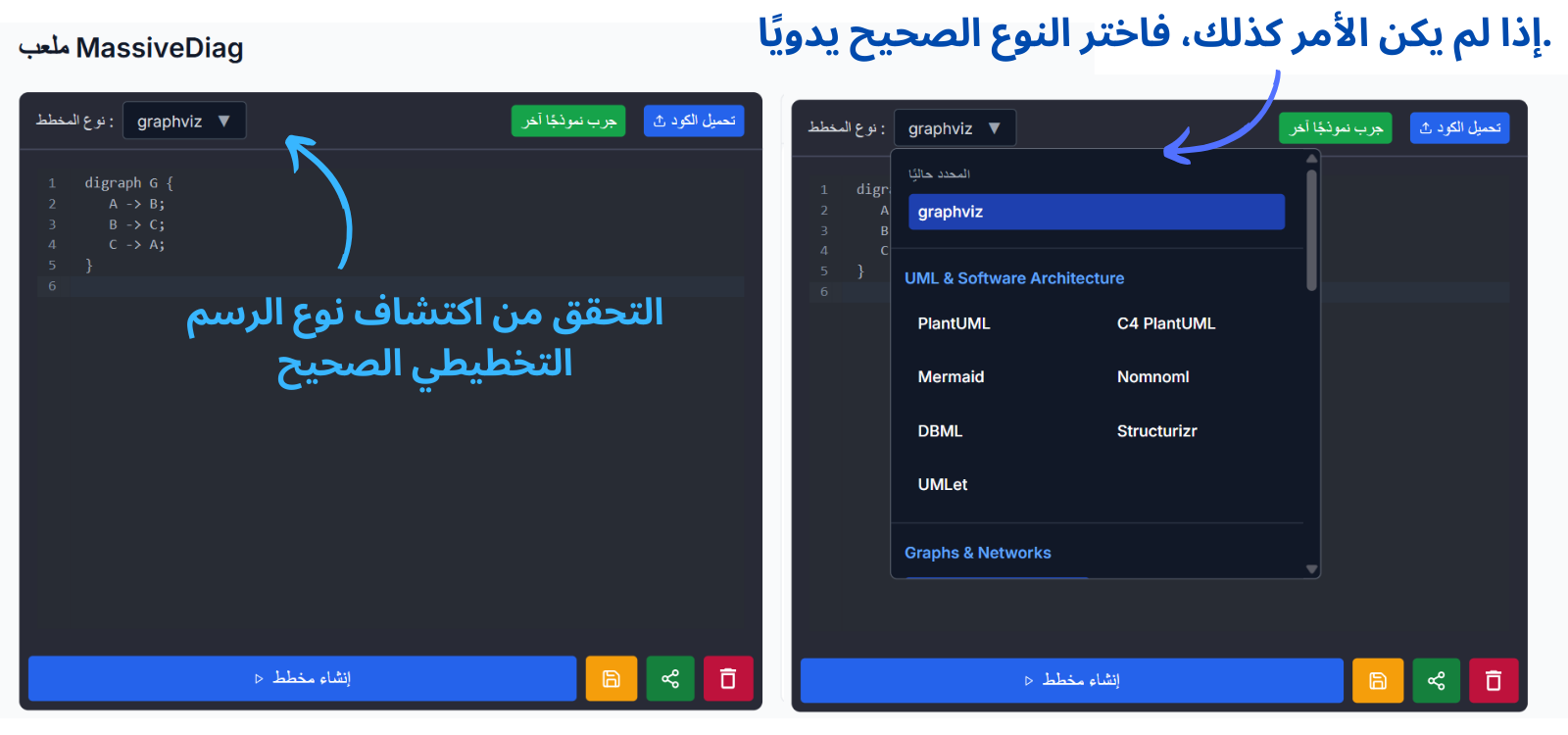Click code line 'A -> B;' in left editor
Viewport: 1568px width, 735px height.
point(137,204)
